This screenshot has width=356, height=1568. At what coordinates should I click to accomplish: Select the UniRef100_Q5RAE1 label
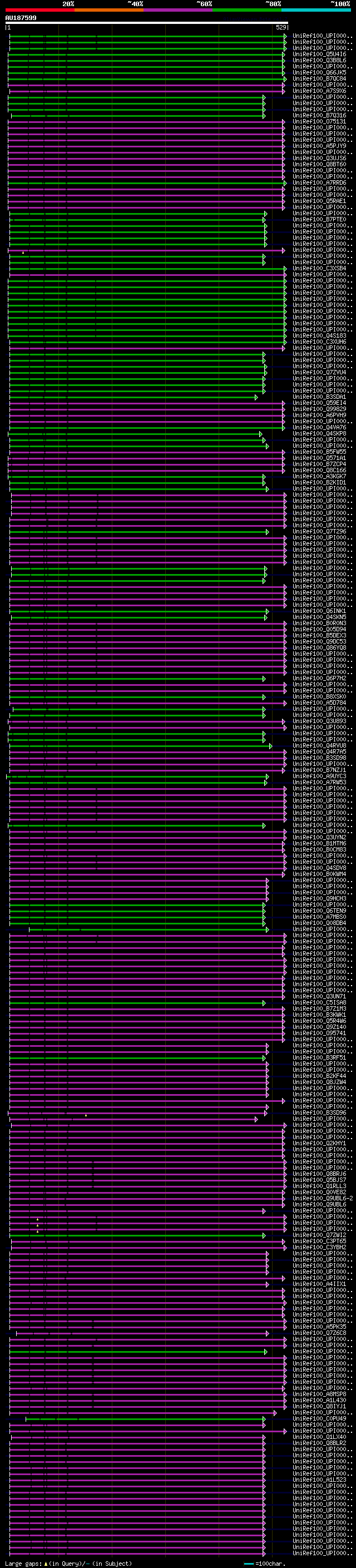[x=319, y=201]
